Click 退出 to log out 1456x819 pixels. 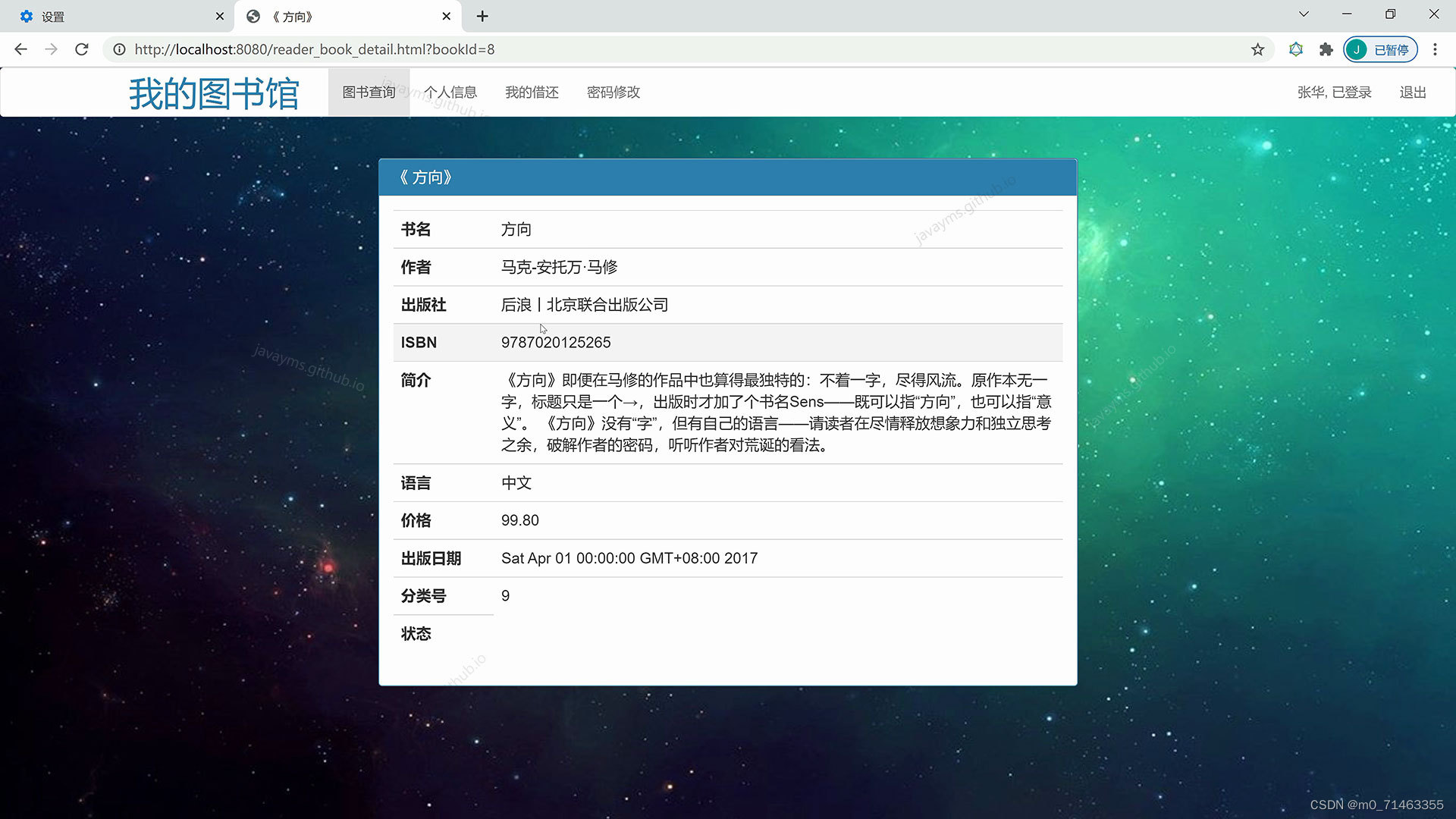tap(1413, 93)
